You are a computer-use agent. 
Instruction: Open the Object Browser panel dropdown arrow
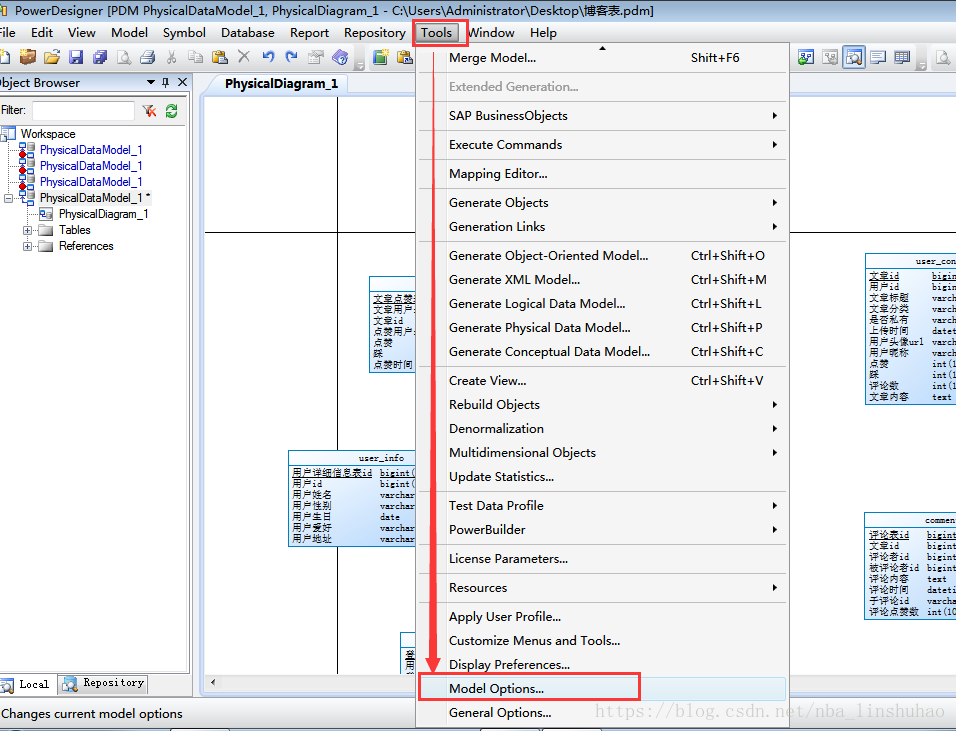[151, 82]
